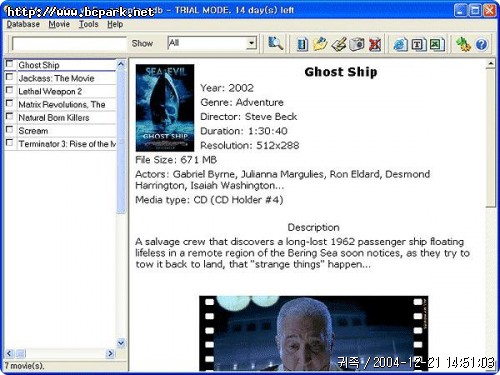Screen dimensions: 500x375
Task: Click the add movie filmstrip icon
Action: [302, 44]
